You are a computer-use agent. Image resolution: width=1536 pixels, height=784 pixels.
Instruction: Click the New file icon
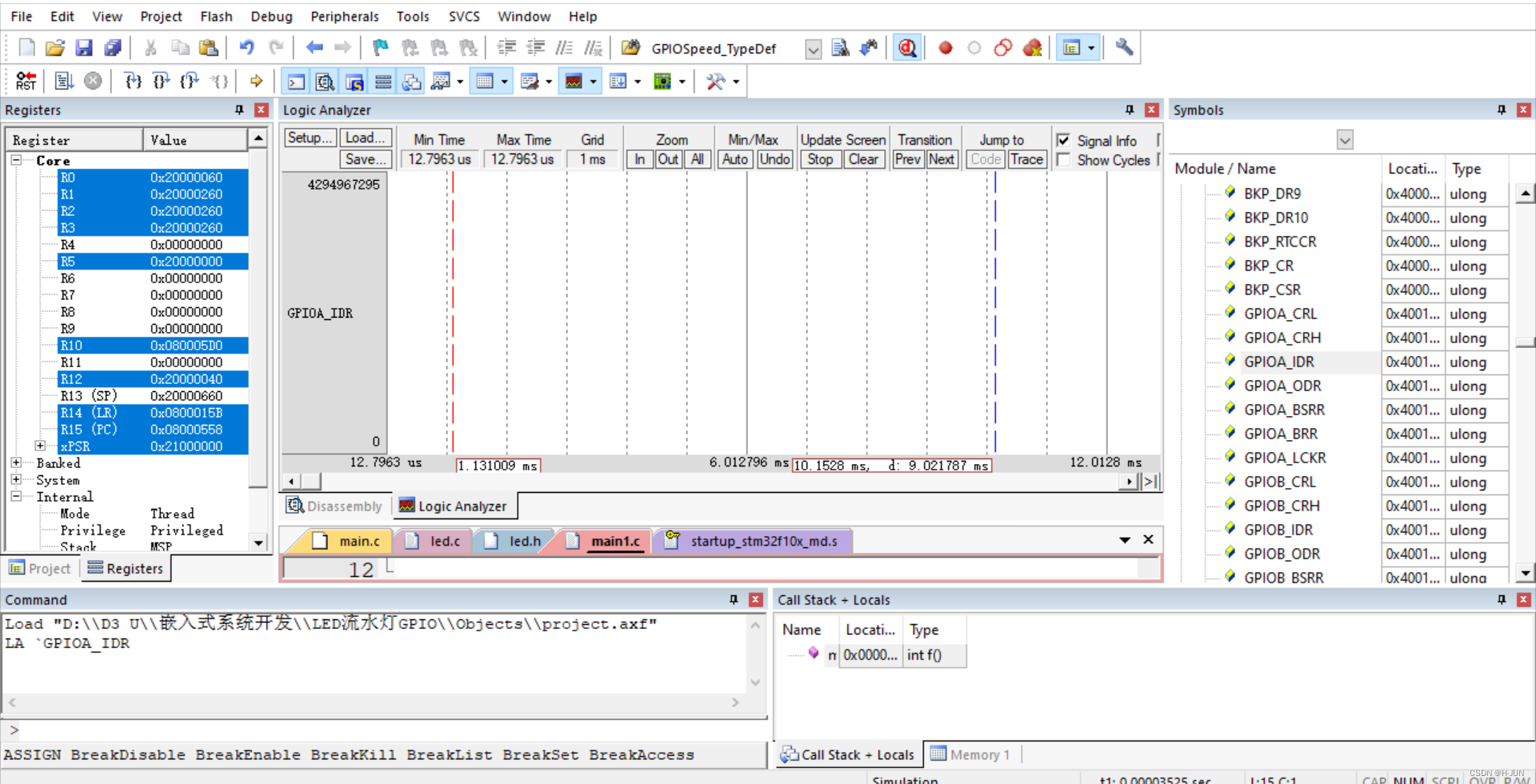point(26,48)
